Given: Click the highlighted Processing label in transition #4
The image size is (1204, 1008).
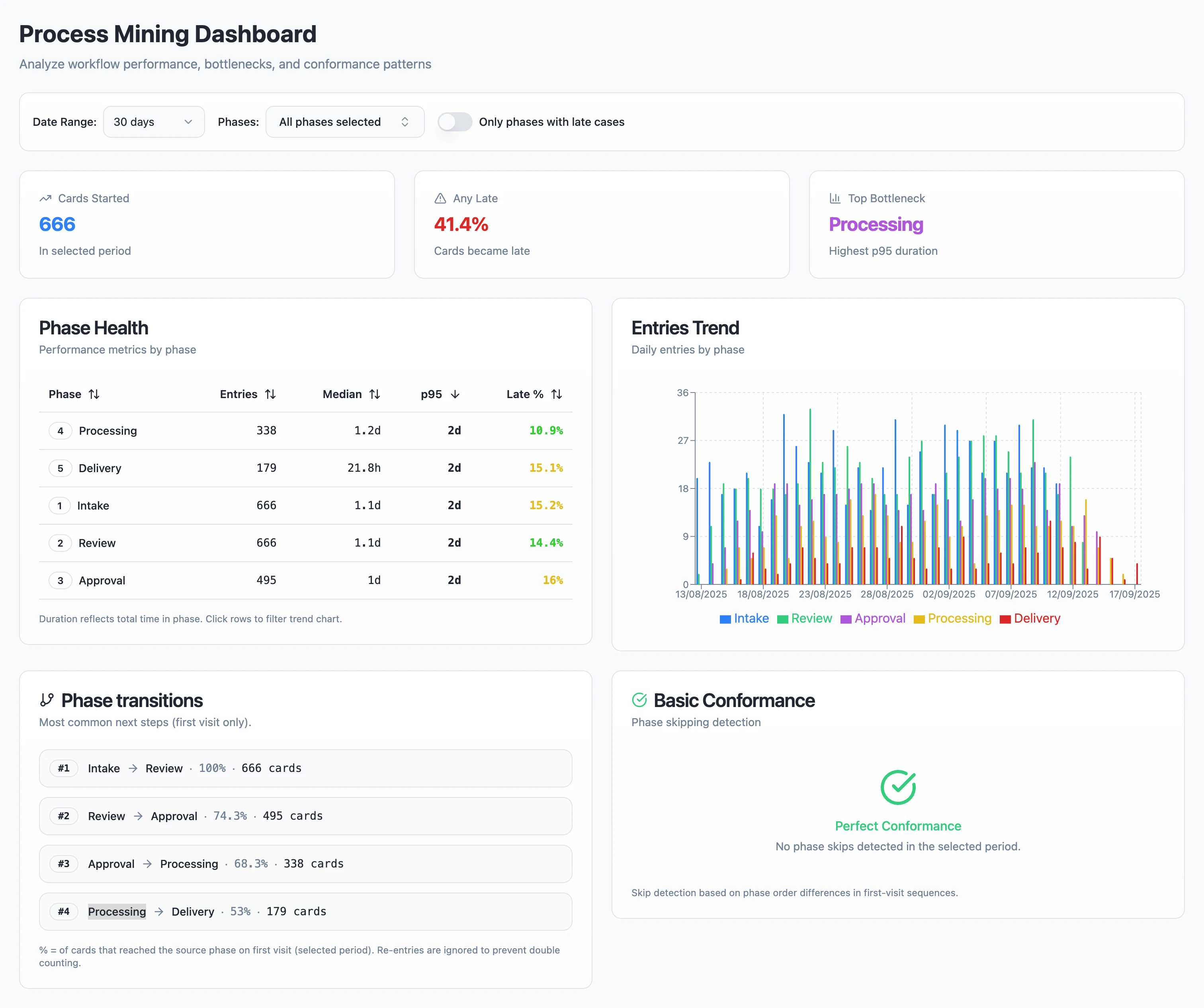Looking at the screenshot, I should pyautogui.click(x=116, y=912).
